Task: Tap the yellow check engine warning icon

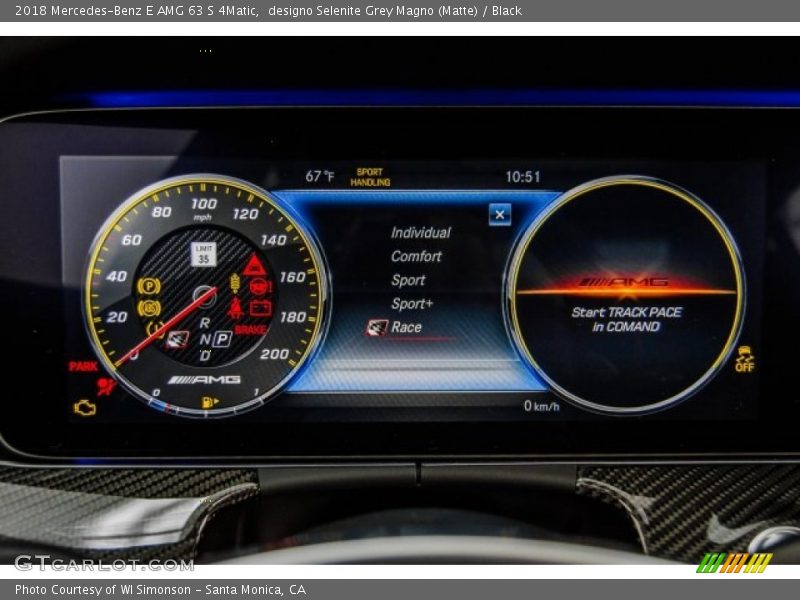Action: point(85,408)
